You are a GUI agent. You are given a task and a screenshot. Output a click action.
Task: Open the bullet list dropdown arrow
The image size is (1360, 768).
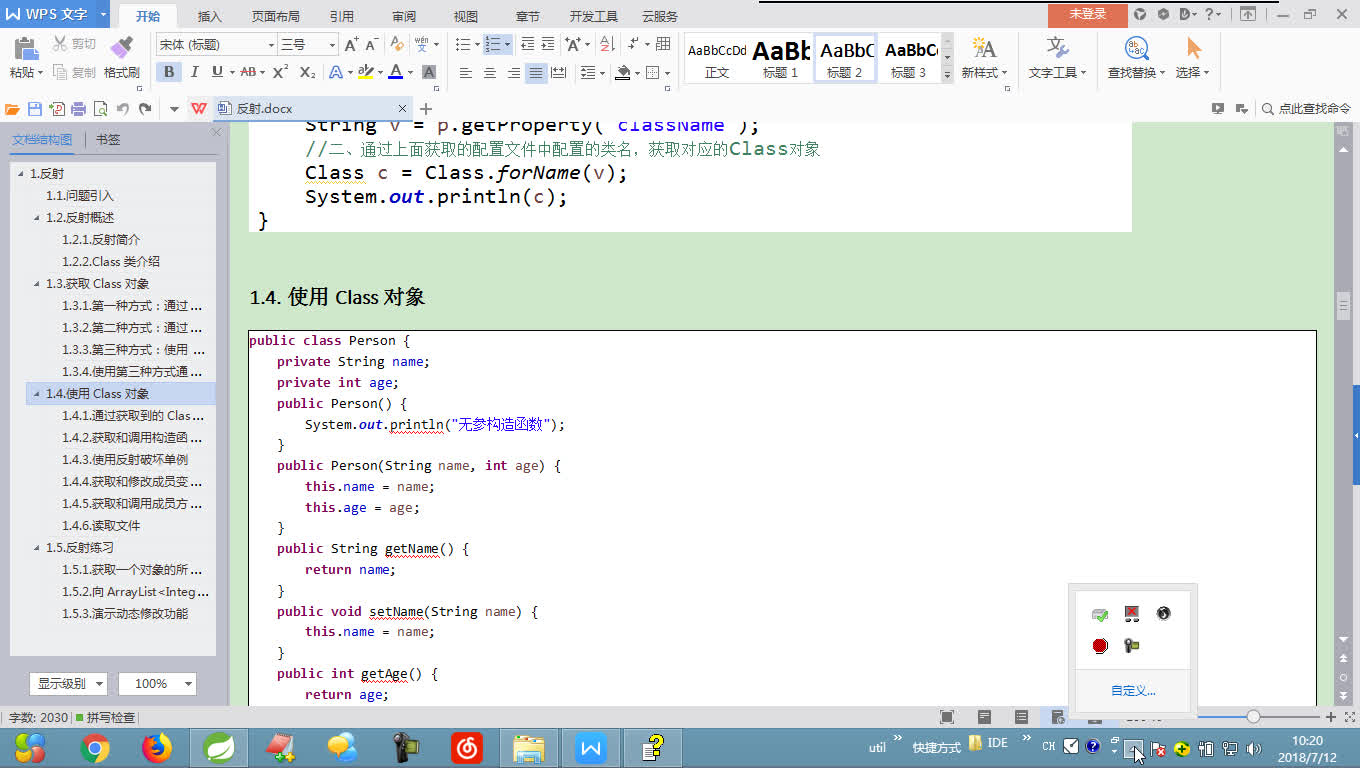click(476, 45)
